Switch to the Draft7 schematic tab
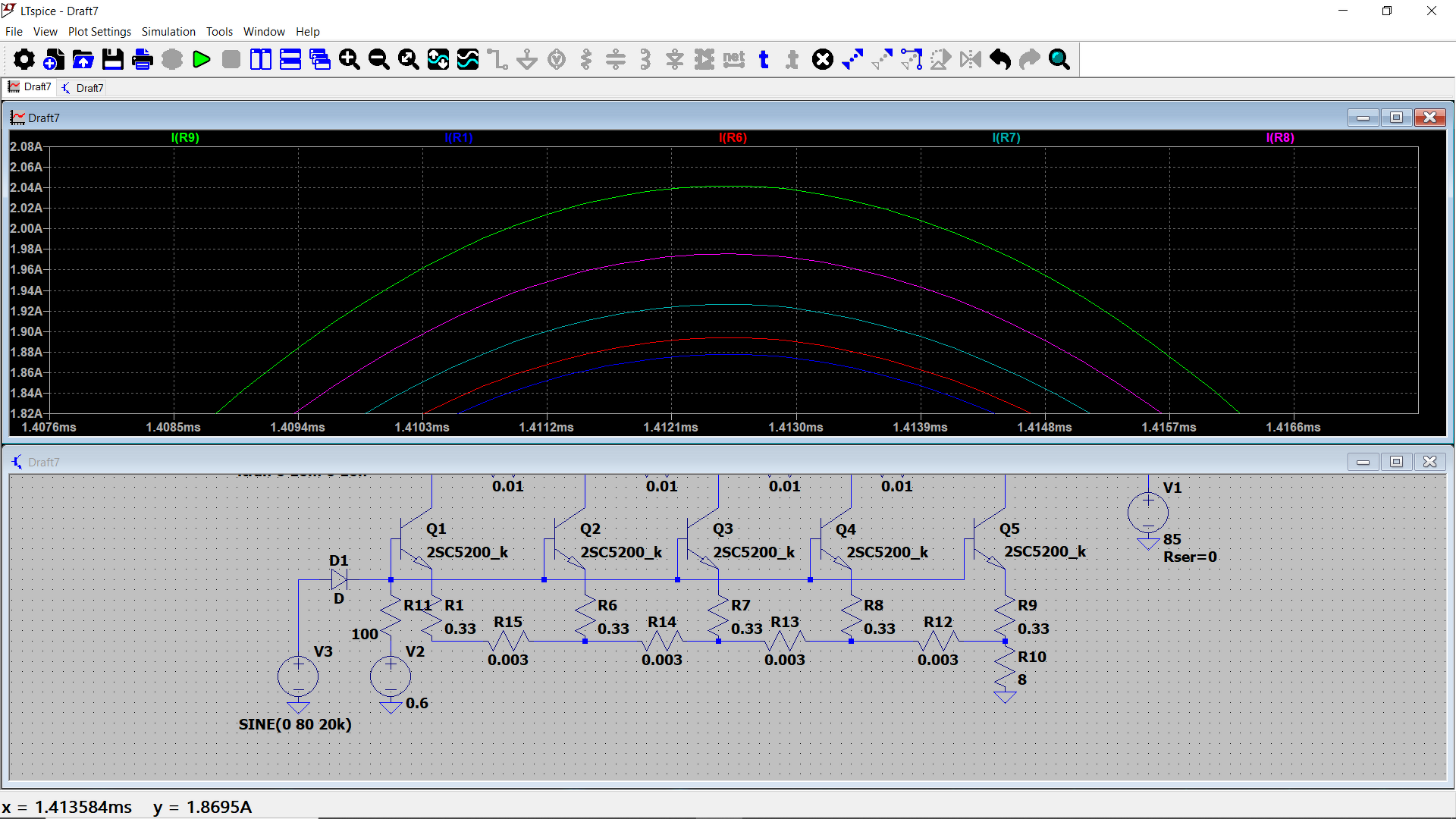The image size is (1456, 819). click(x=83, y=88)
